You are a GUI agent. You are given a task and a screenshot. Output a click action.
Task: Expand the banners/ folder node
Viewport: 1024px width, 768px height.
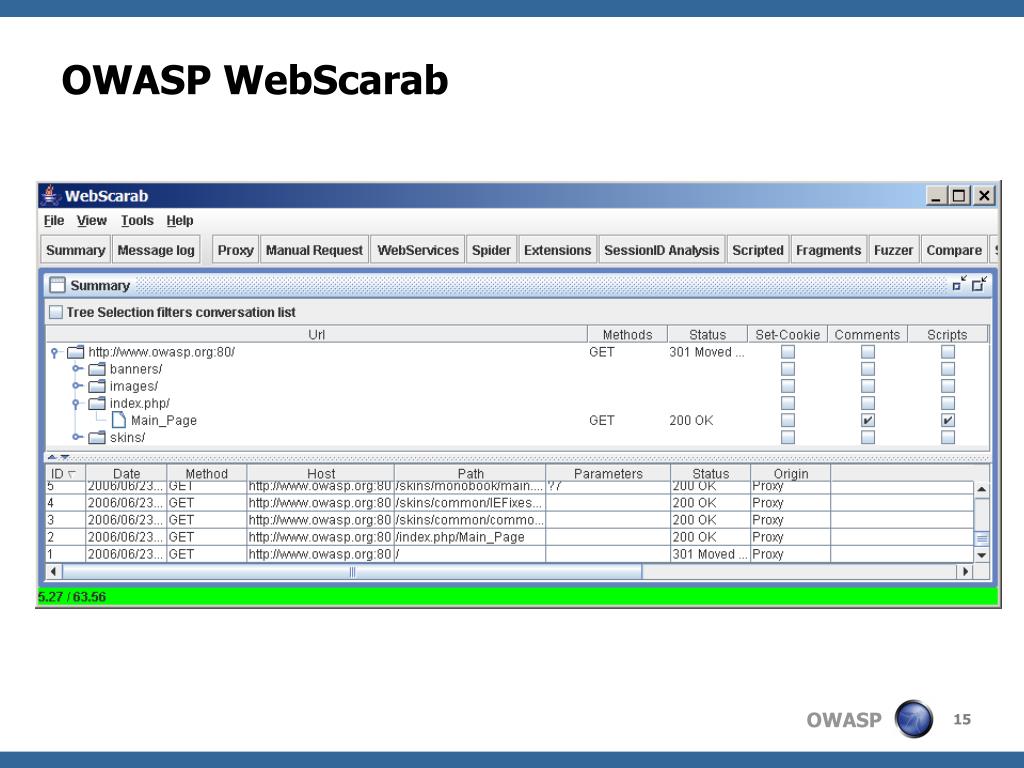coord(76,368)
